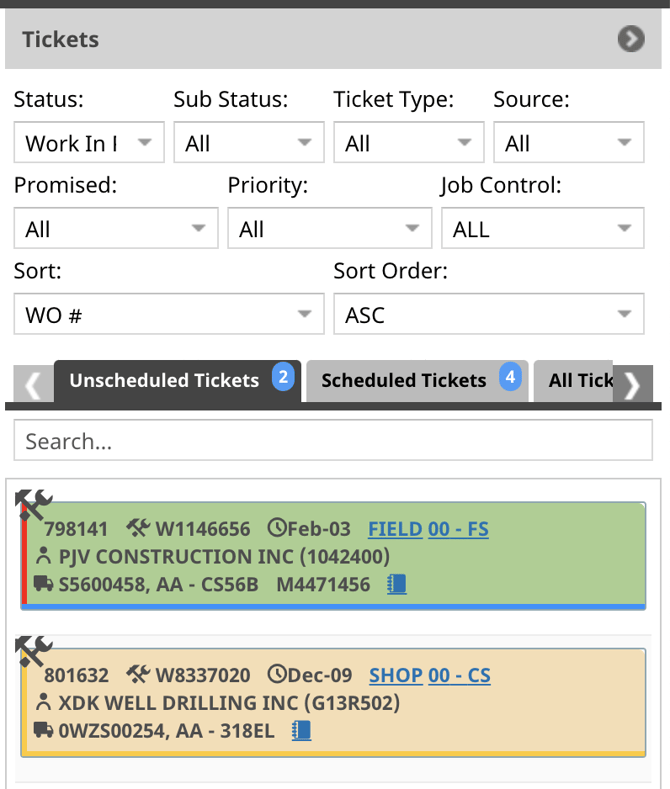
Task: Change the Sort Order dropdown
Action: 489,314
